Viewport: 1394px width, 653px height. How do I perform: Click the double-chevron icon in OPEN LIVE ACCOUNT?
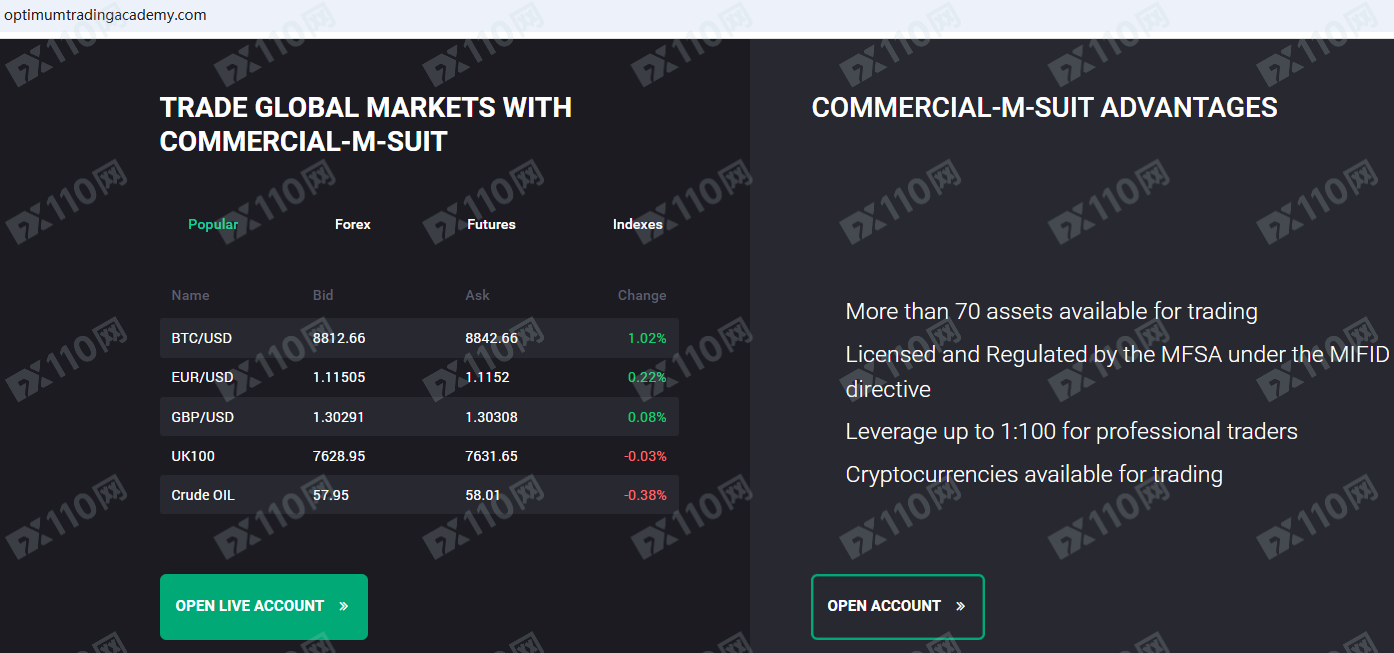344,606
